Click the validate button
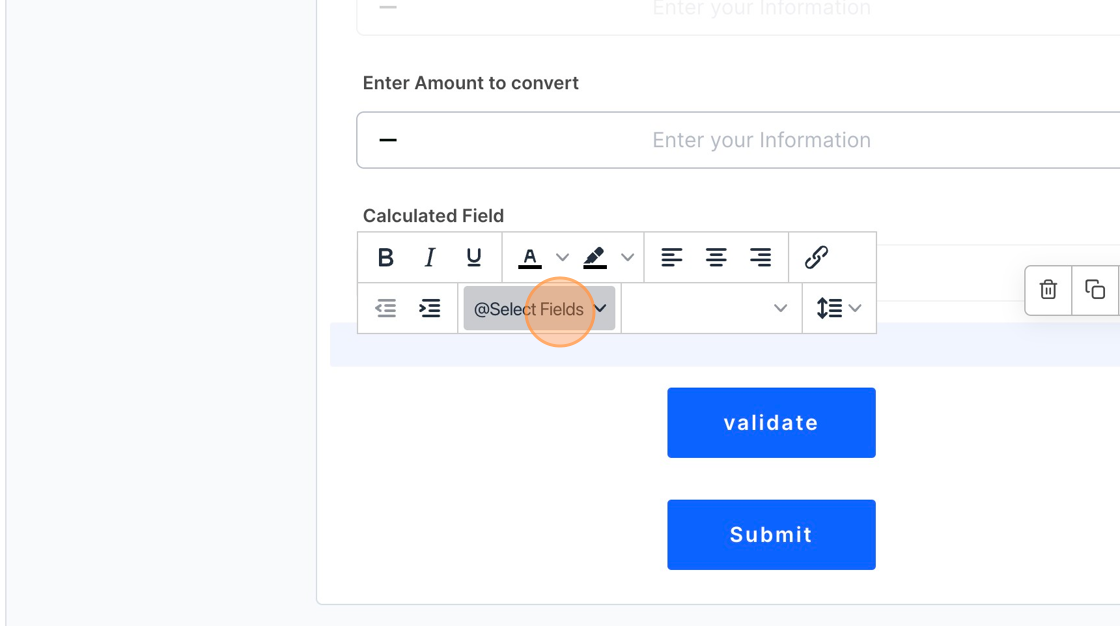The height and width of the screenshot is (626, 1120). (x=770, y=422)
